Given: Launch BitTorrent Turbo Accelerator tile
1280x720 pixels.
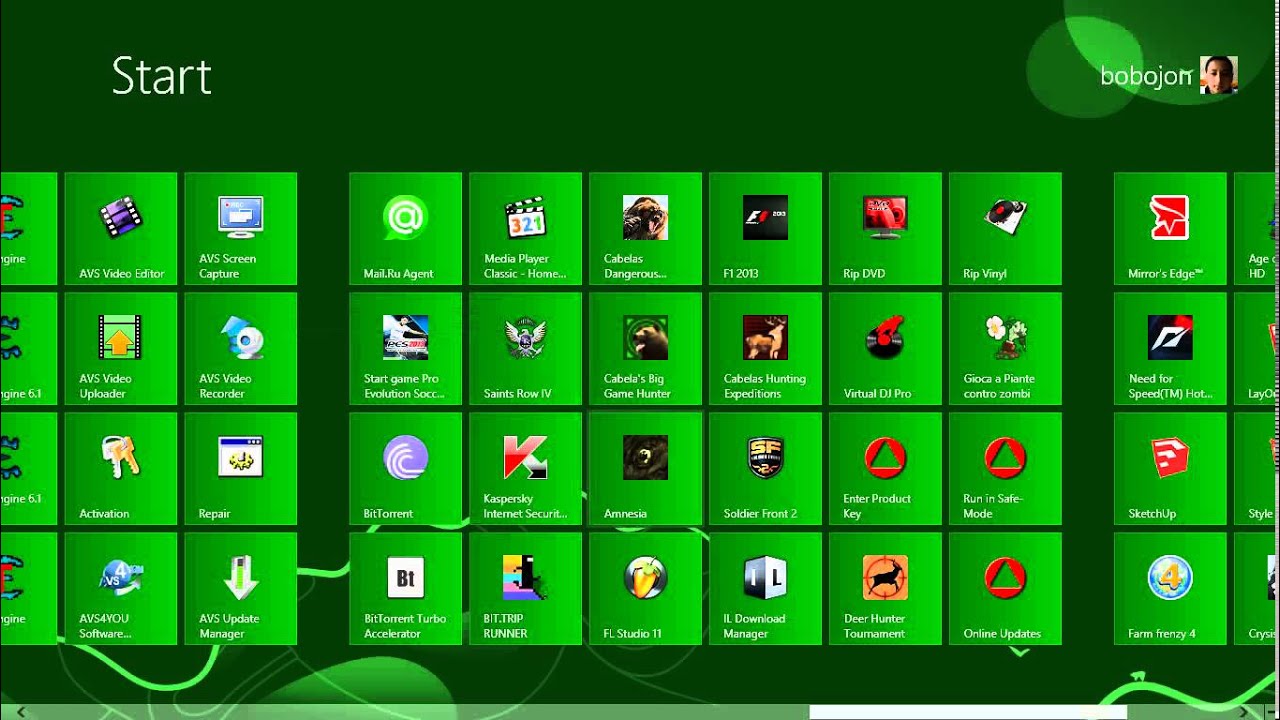Looking at the screenshot, I should 406,589.
